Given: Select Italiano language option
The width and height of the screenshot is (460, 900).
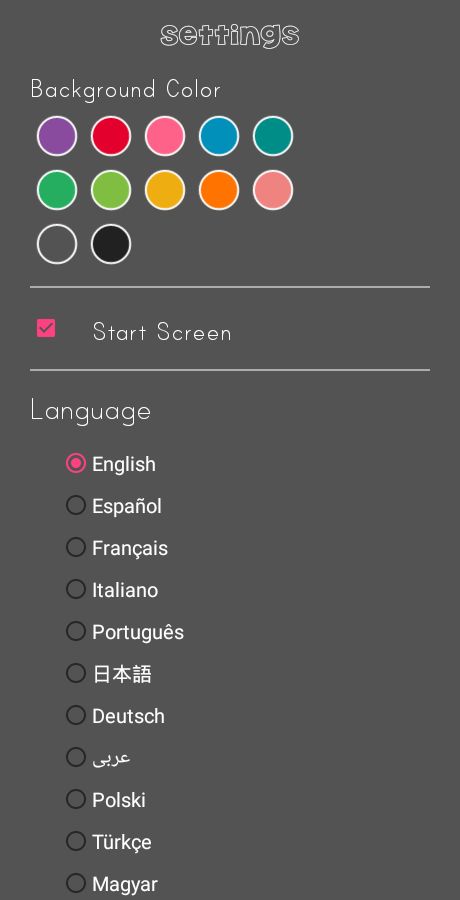Looking at the screenshot, I should [x=112, y=589].
